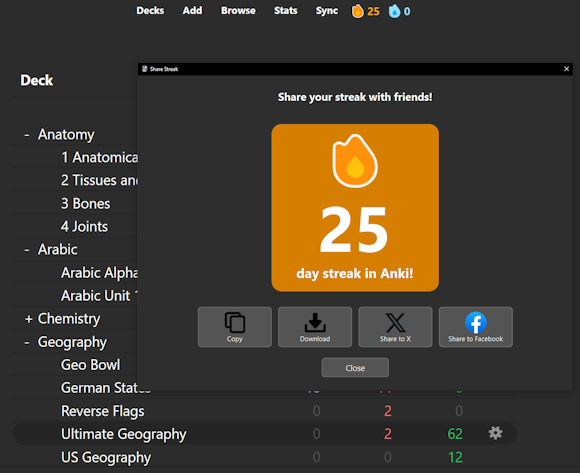The width and height of the screenshot is (580, 473).
Task: Expand the Chemistry deck group
Action: pyautogui.click(x=28, y=319)
